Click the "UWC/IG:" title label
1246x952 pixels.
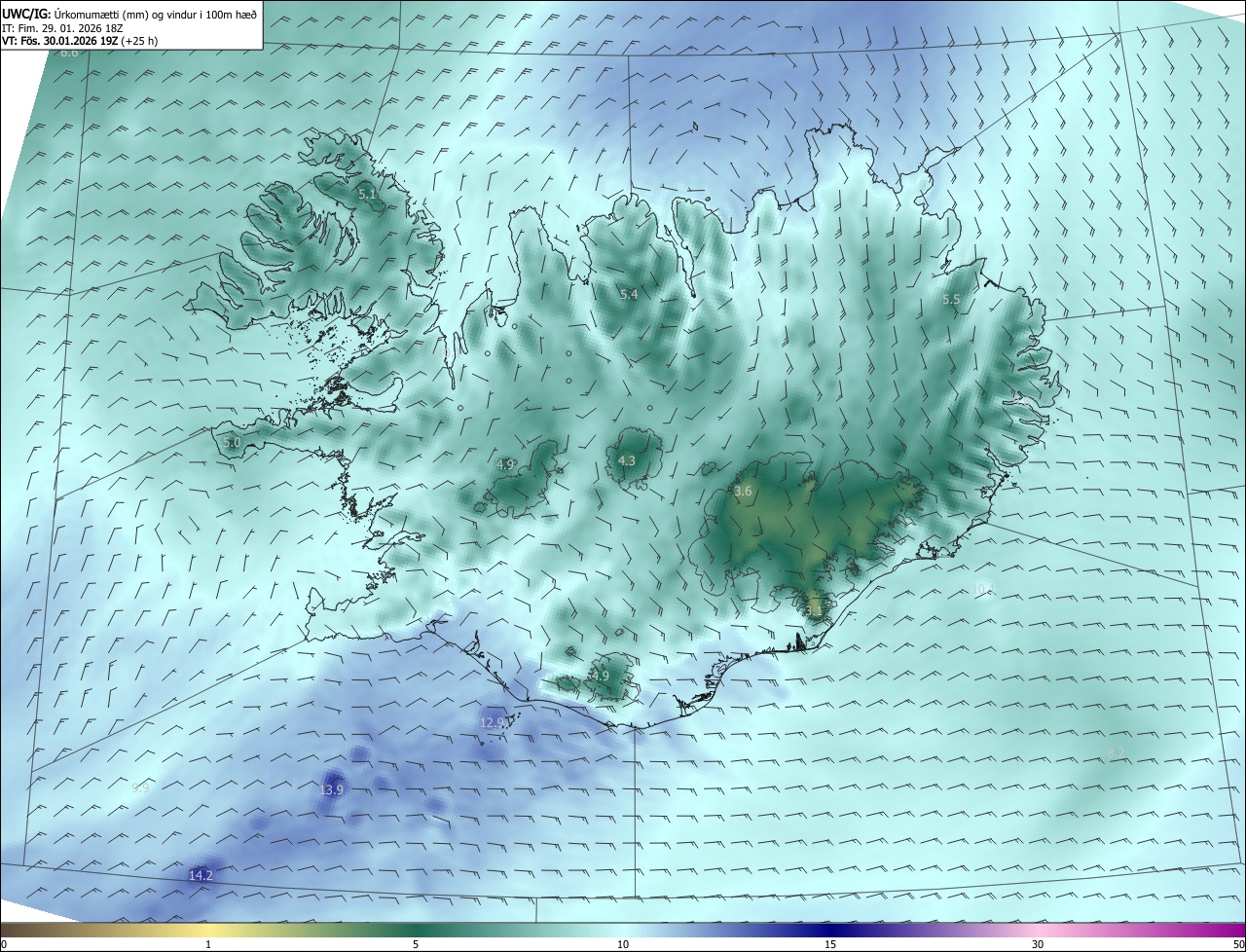click(x=26, y=14)
